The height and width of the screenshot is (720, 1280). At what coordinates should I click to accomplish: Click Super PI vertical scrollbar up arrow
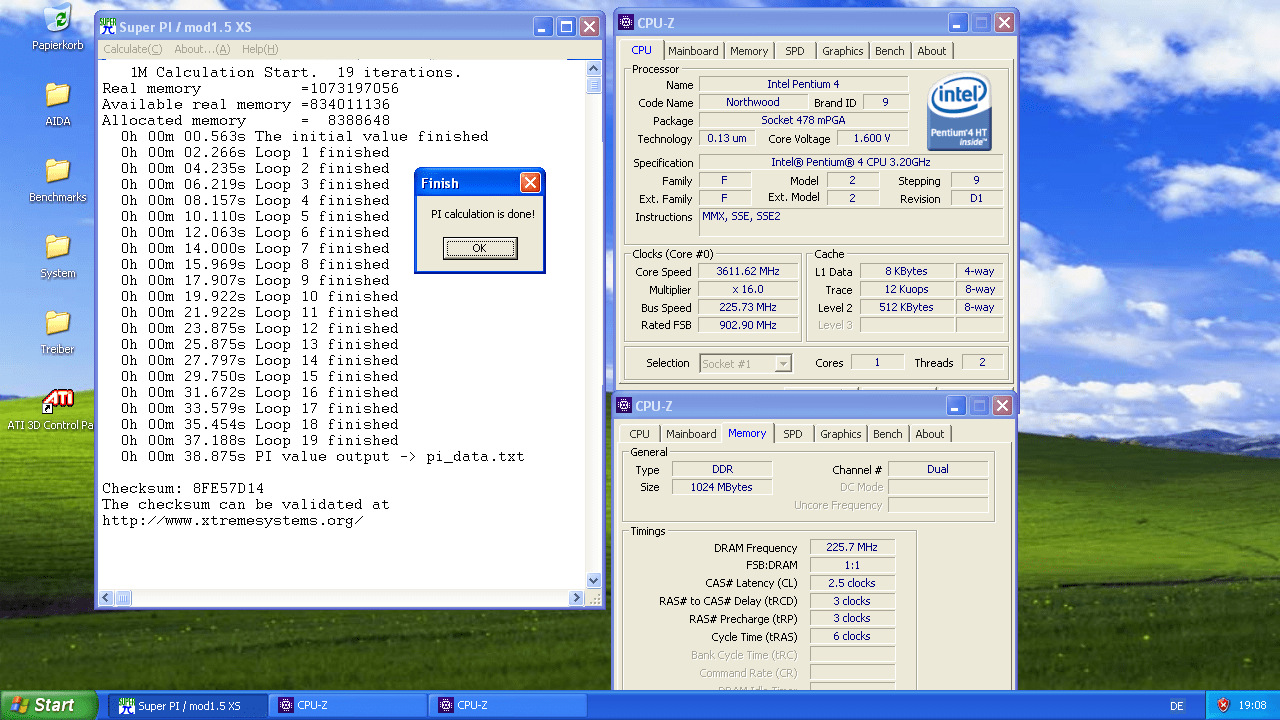click(593, 67)
